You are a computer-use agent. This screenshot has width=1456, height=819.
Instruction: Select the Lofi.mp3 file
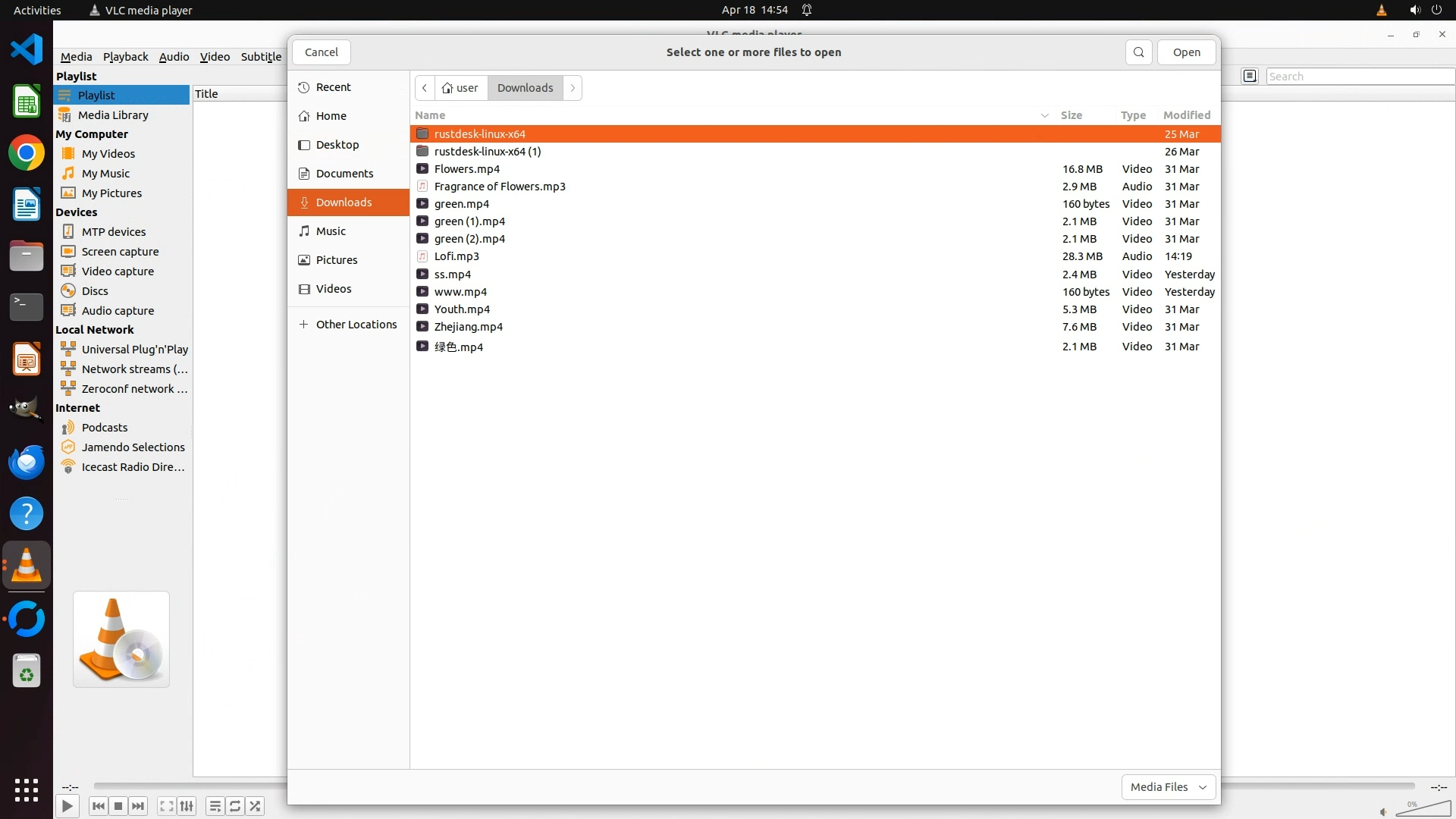457,256
